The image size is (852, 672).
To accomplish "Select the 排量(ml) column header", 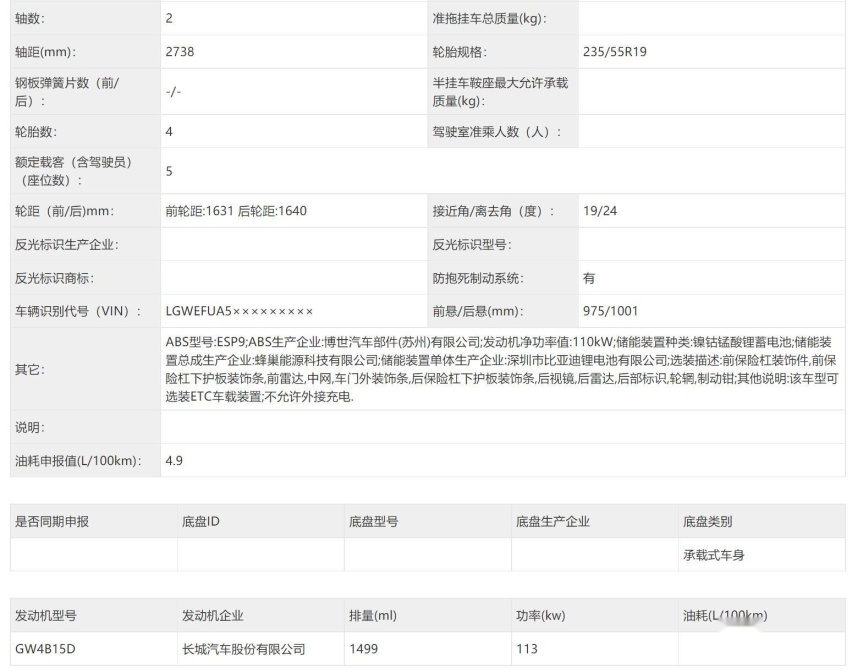I will click(373, 616).
